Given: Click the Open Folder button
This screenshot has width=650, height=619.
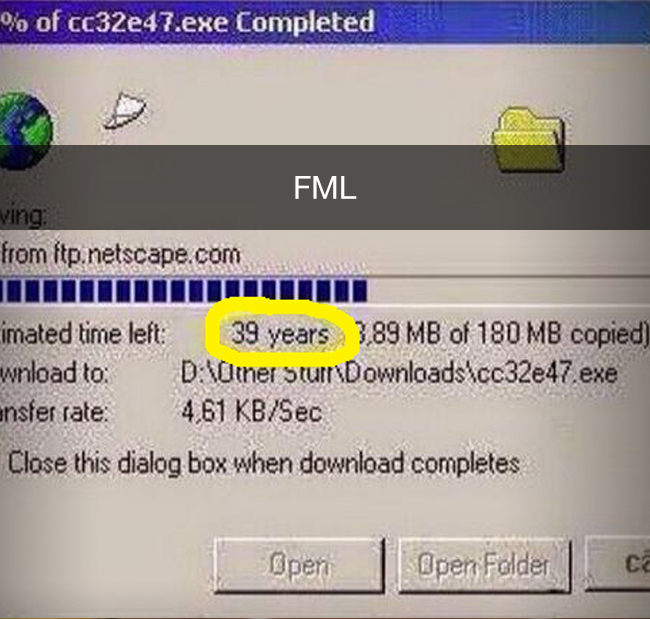Looking at the screenshot, I should (484, 566).
